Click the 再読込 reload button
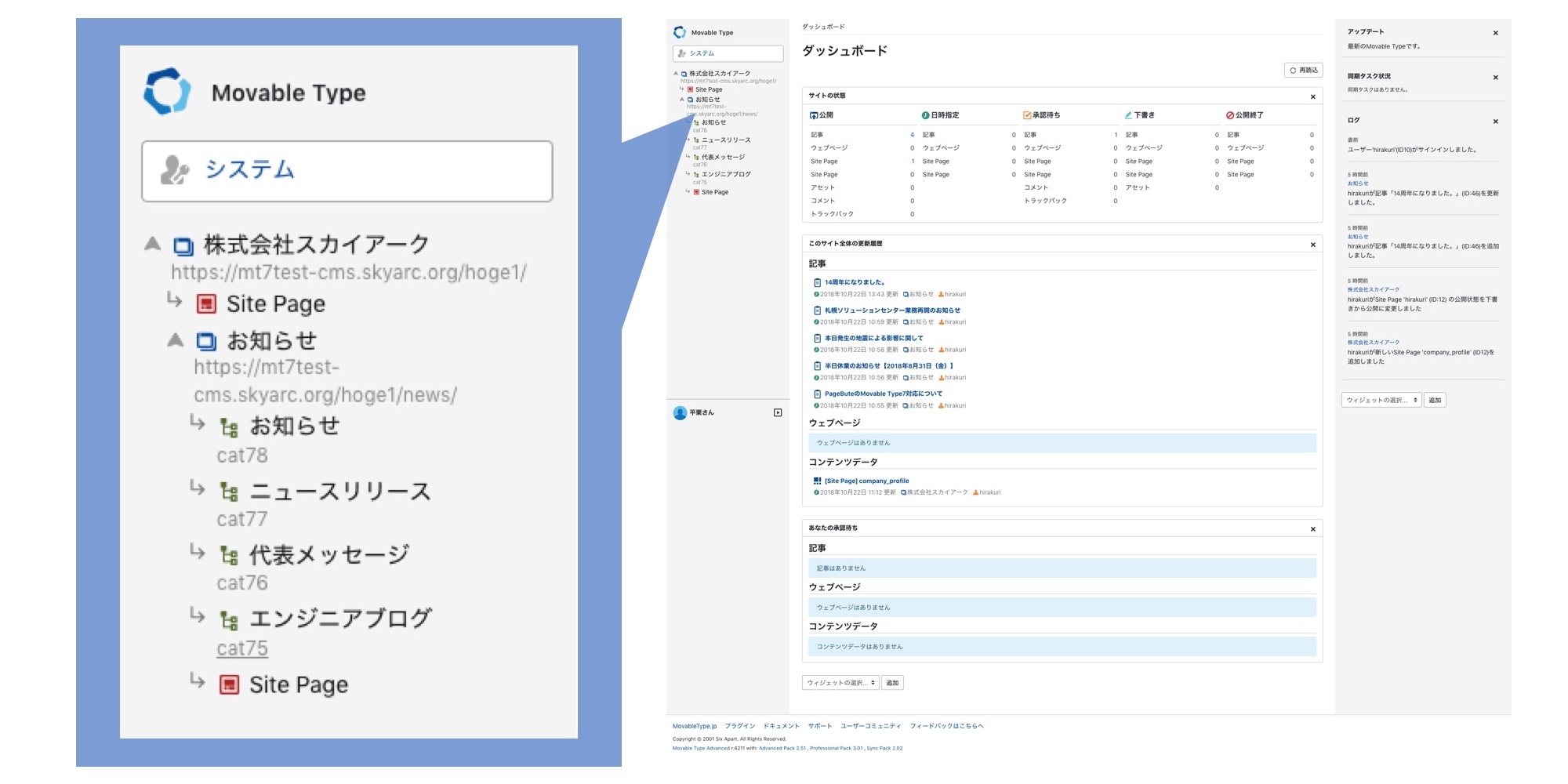Viewport: 1568px width, 784px height. pyautogui.click(x=1304, y=71)
